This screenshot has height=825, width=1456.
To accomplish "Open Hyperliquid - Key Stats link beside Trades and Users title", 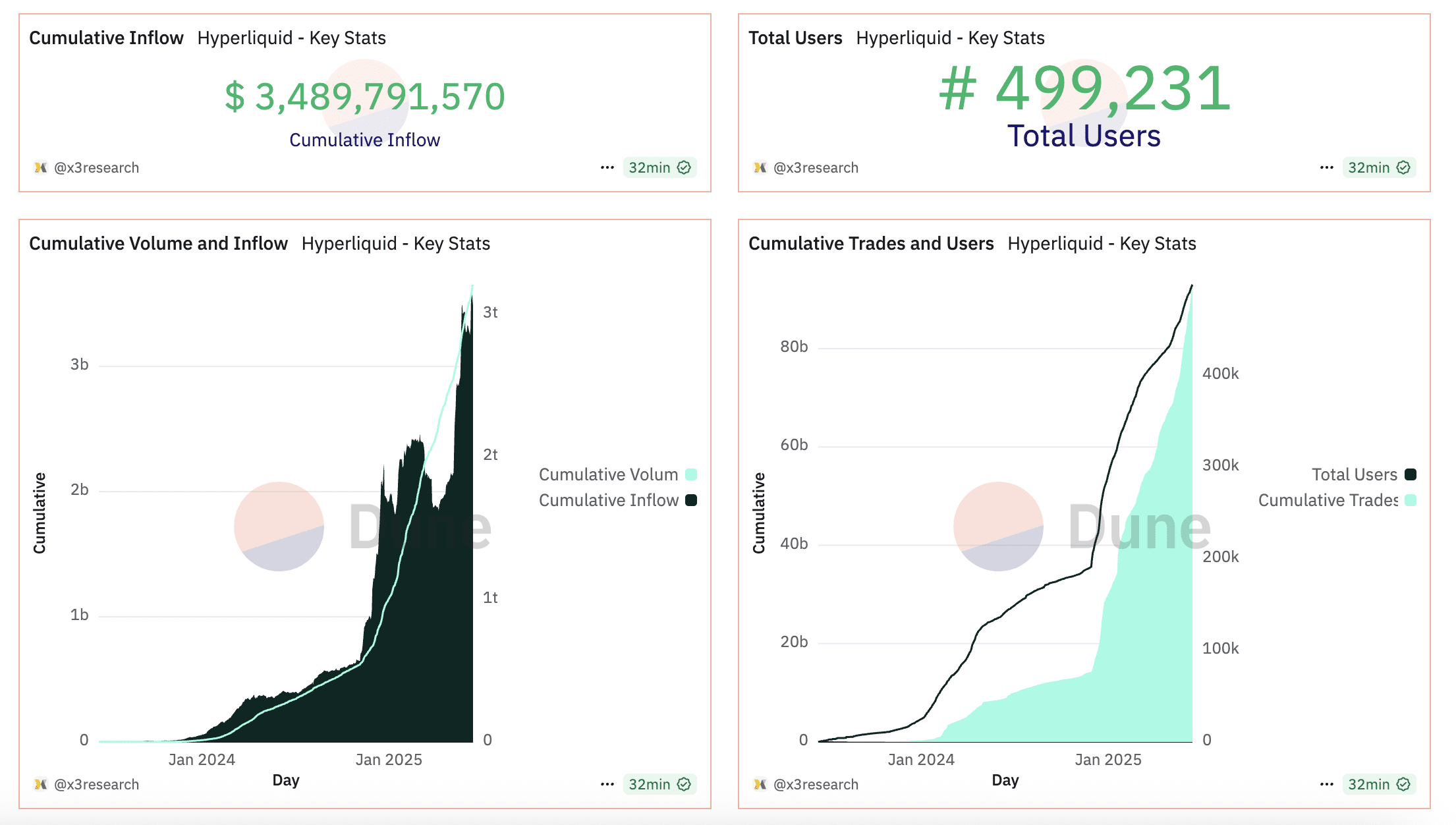I will pyautogui.click(x=1102, y=244).
